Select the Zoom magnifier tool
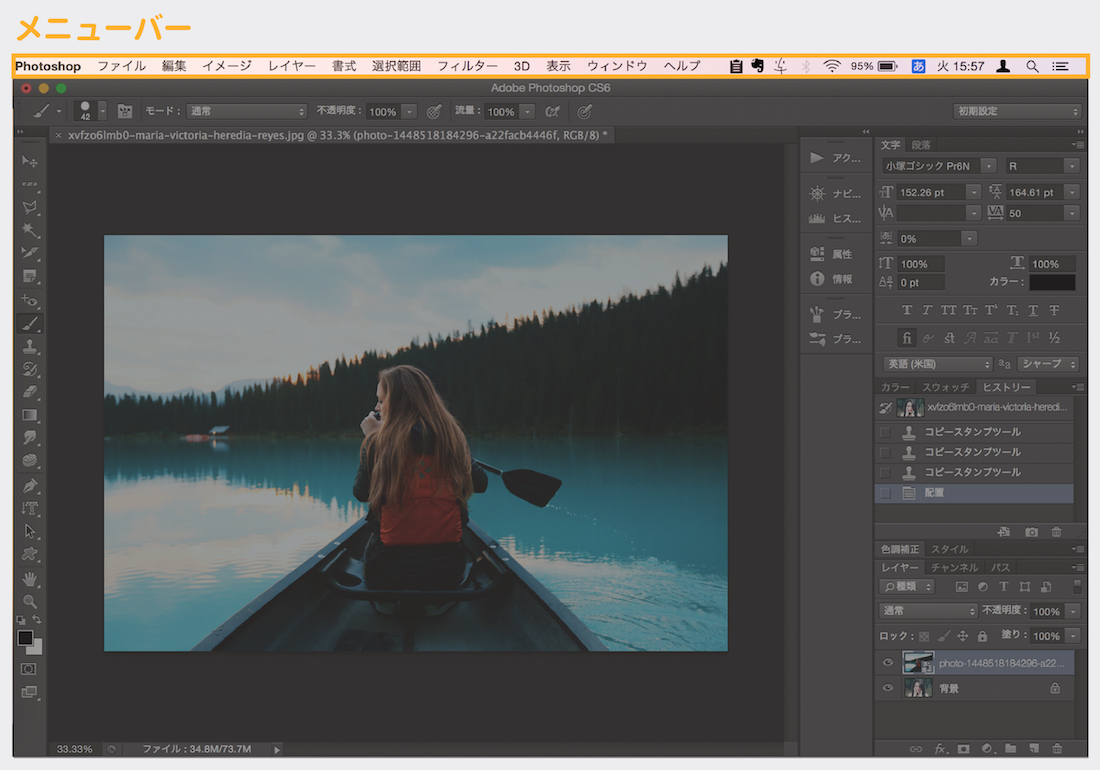Screen dimensions: 1100x770 coord(30,601)
